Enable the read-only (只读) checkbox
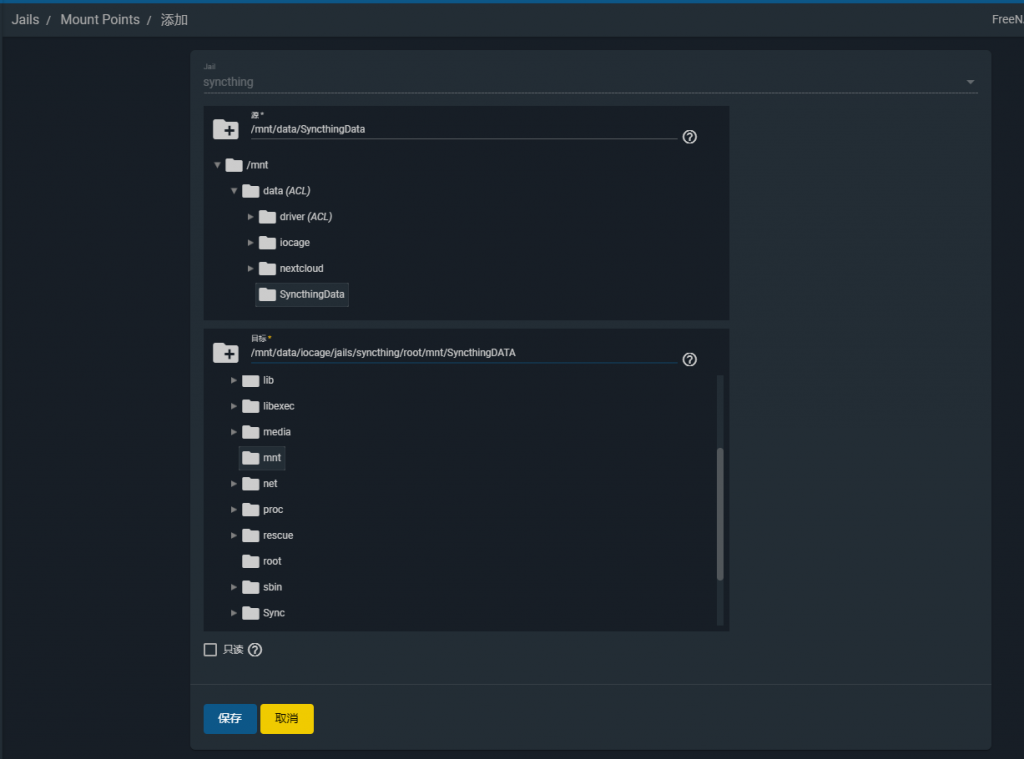The height and width of the screenshot is (759, 1024). (x=210, y=650)
